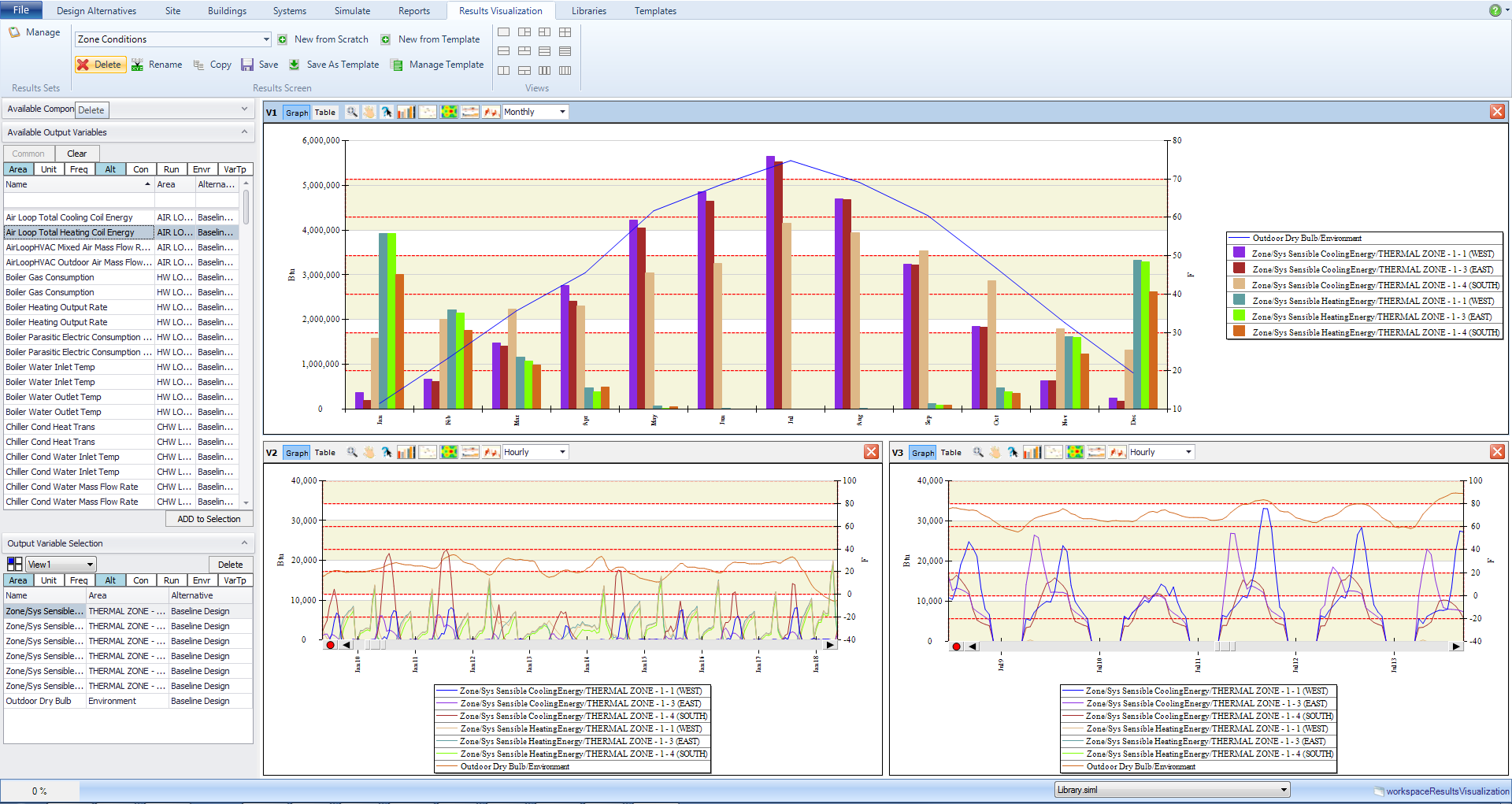Open the Zone Conditions results screen dropdown
The height and width of the screenshot is (804, 1512).
click(266, 39)
